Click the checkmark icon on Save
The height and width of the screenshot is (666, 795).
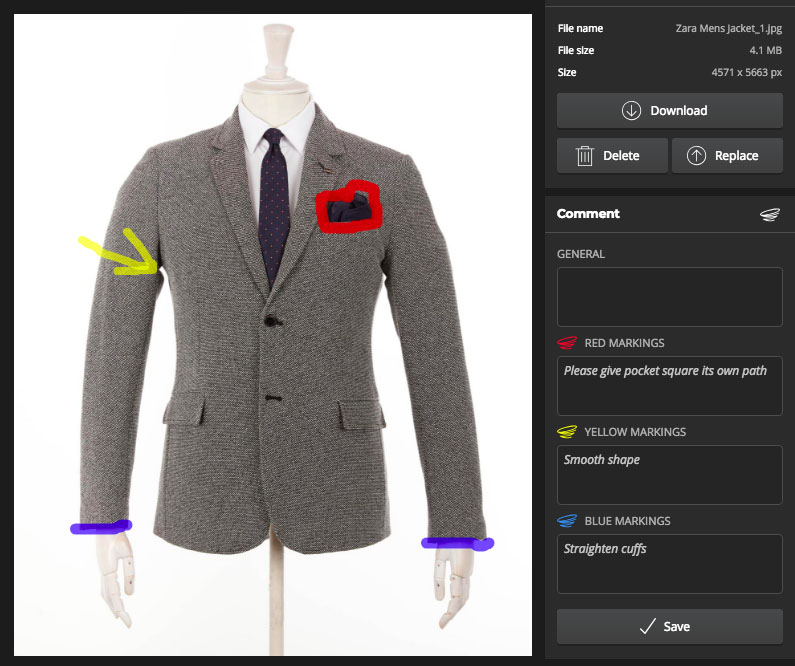[x=647, y=627]
